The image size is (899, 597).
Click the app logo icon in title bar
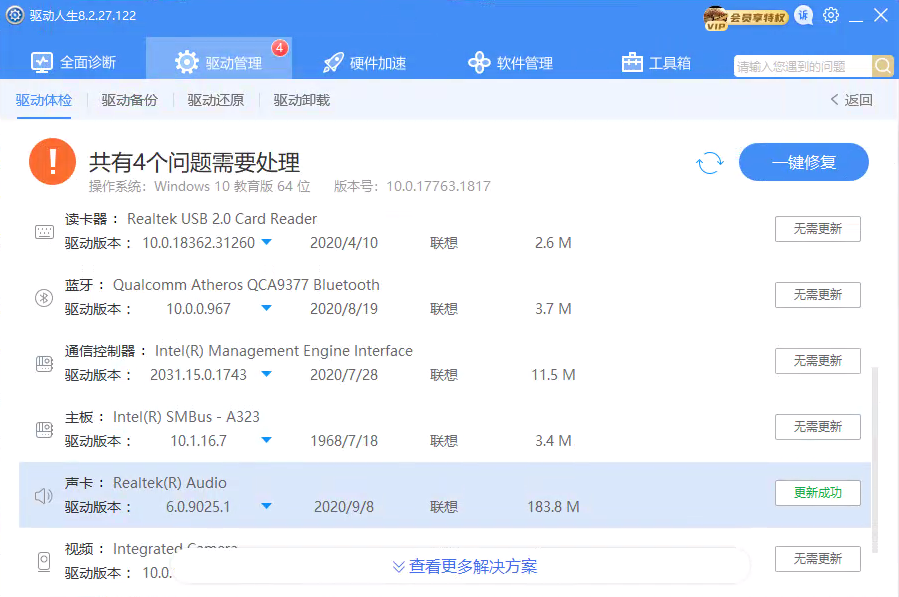coord(15,15)
